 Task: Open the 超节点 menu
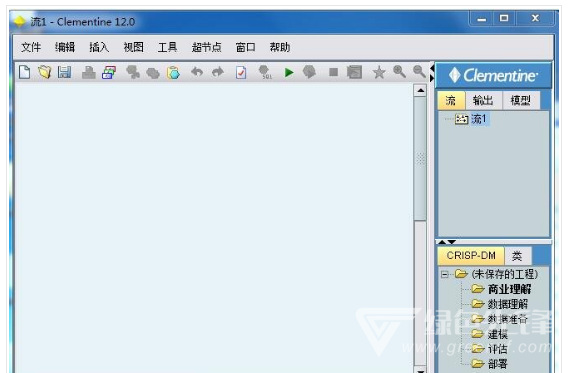[x=206, y=47]
